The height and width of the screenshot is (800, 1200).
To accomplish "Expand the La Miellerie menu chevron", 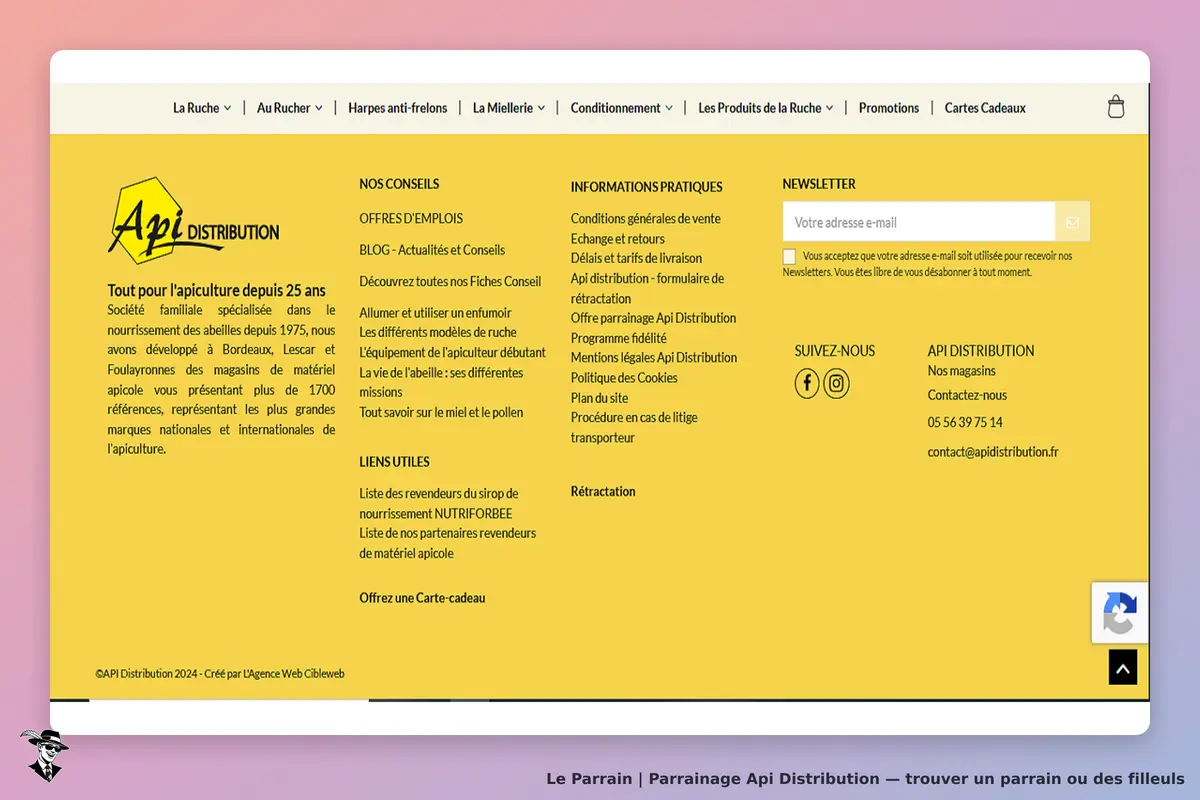I will [x=541, y=108].
